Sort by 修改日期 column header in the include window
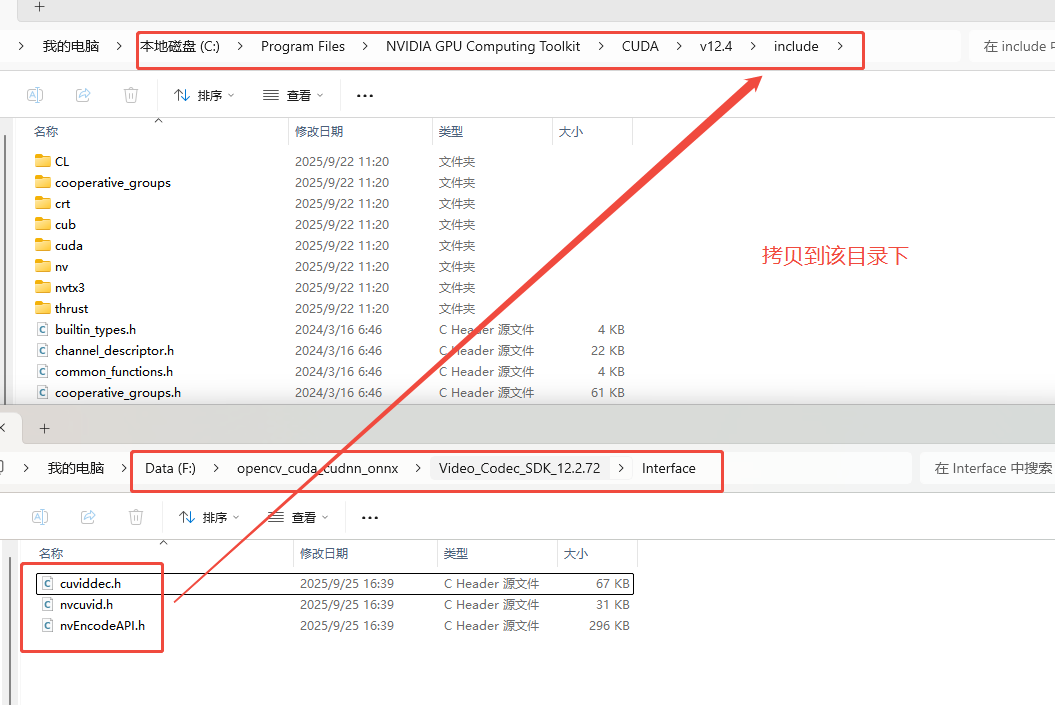The width and height of the screenshot is (1055, 705). [319, 131]
